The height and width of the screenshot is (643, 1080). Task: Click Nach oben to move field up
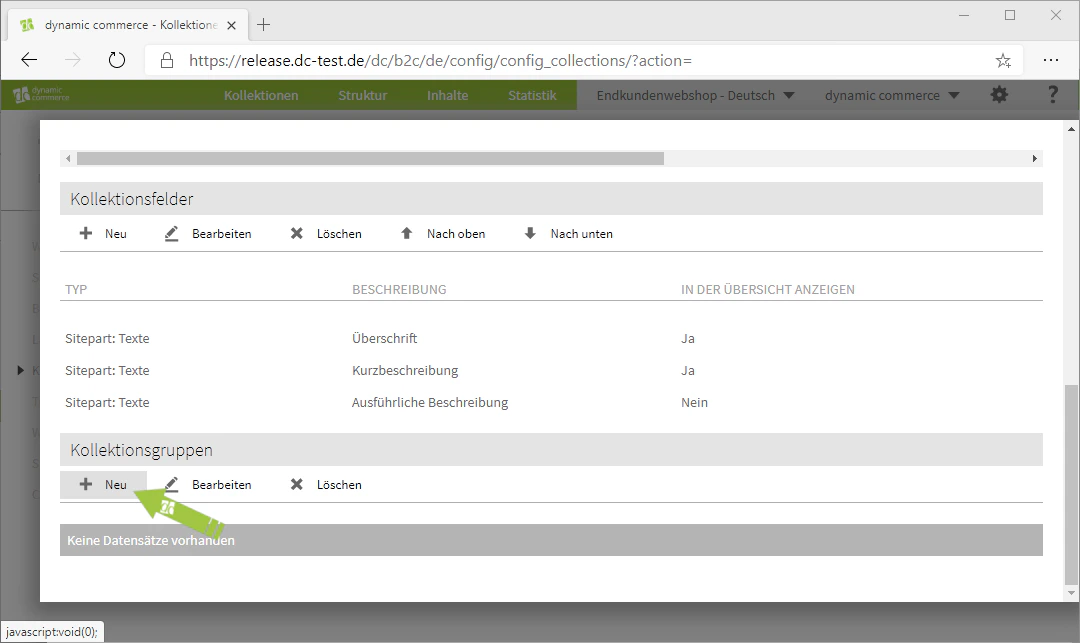pos(443,233)
